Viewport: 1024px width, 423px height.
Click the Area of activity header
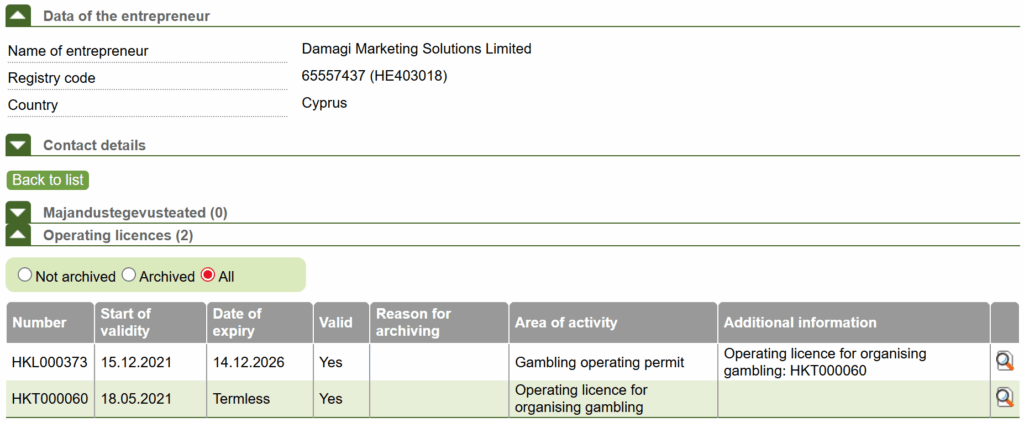point(566,322)
